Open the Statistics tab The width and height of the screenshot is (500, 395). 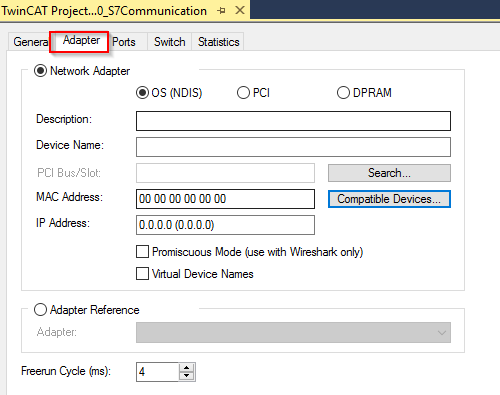coord(218,42)
